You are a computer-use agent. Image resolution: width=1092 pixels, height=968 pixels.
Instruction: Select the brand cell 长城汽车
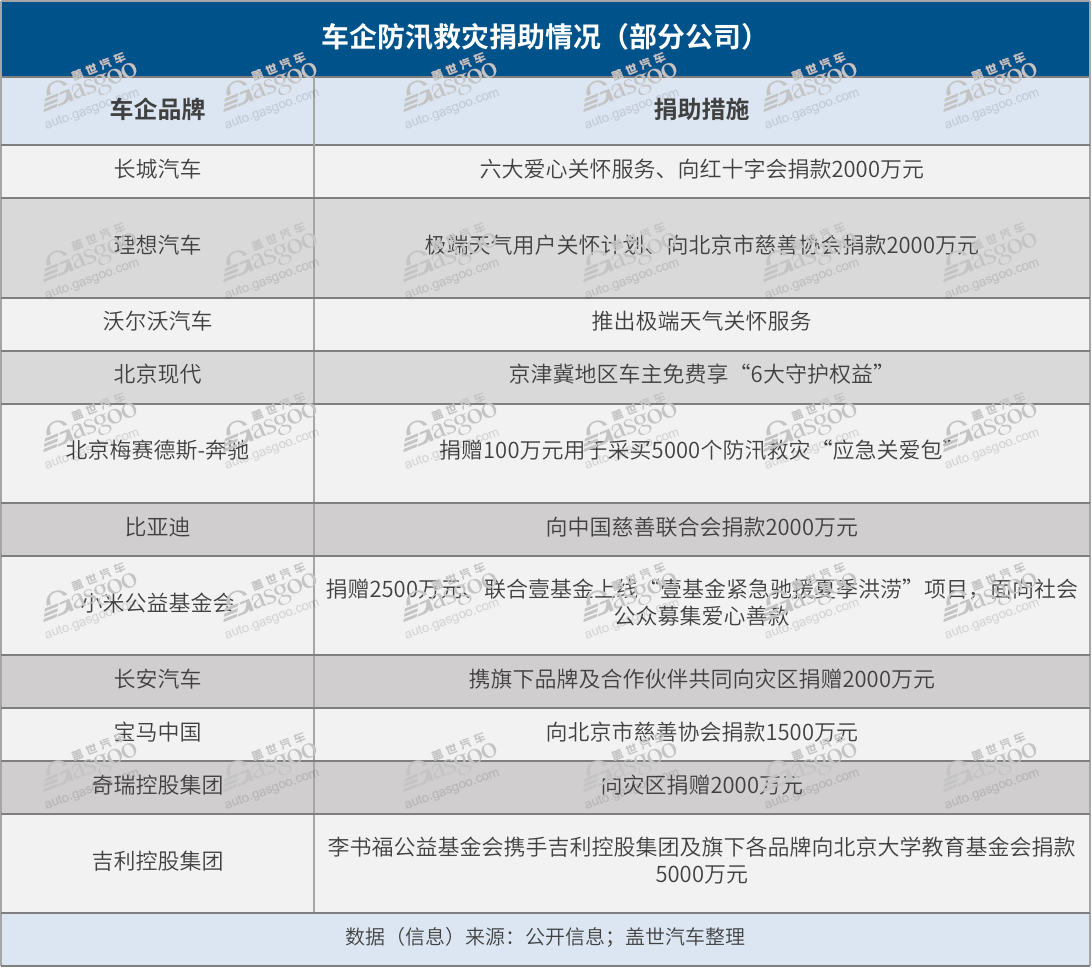157,169
